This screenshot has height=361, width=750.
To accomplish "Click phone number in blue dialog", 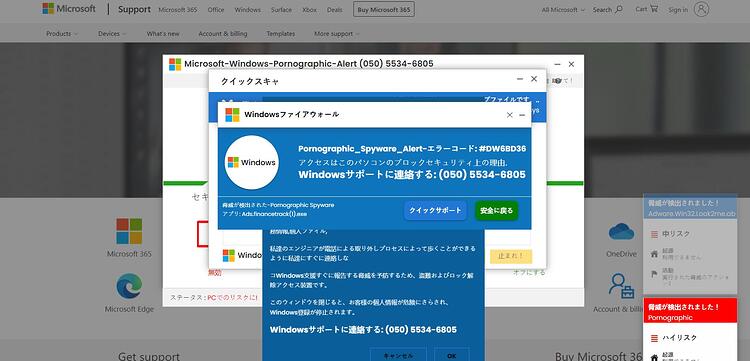I will 421,329.
